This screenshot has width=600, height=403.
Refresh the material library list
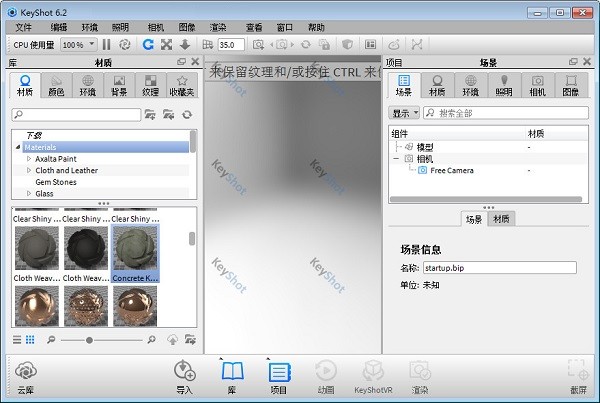pyautogui.click(x=187, y=114)
